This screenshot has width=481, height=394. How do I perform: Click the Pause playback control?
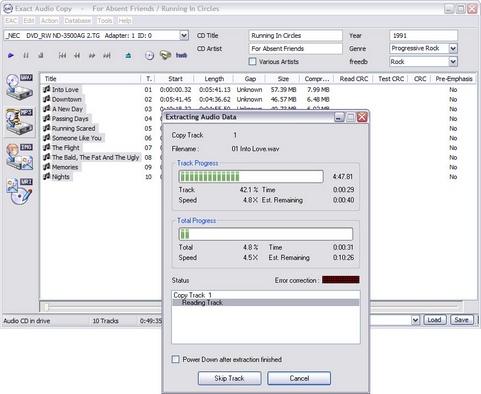(x=26, y=55)
